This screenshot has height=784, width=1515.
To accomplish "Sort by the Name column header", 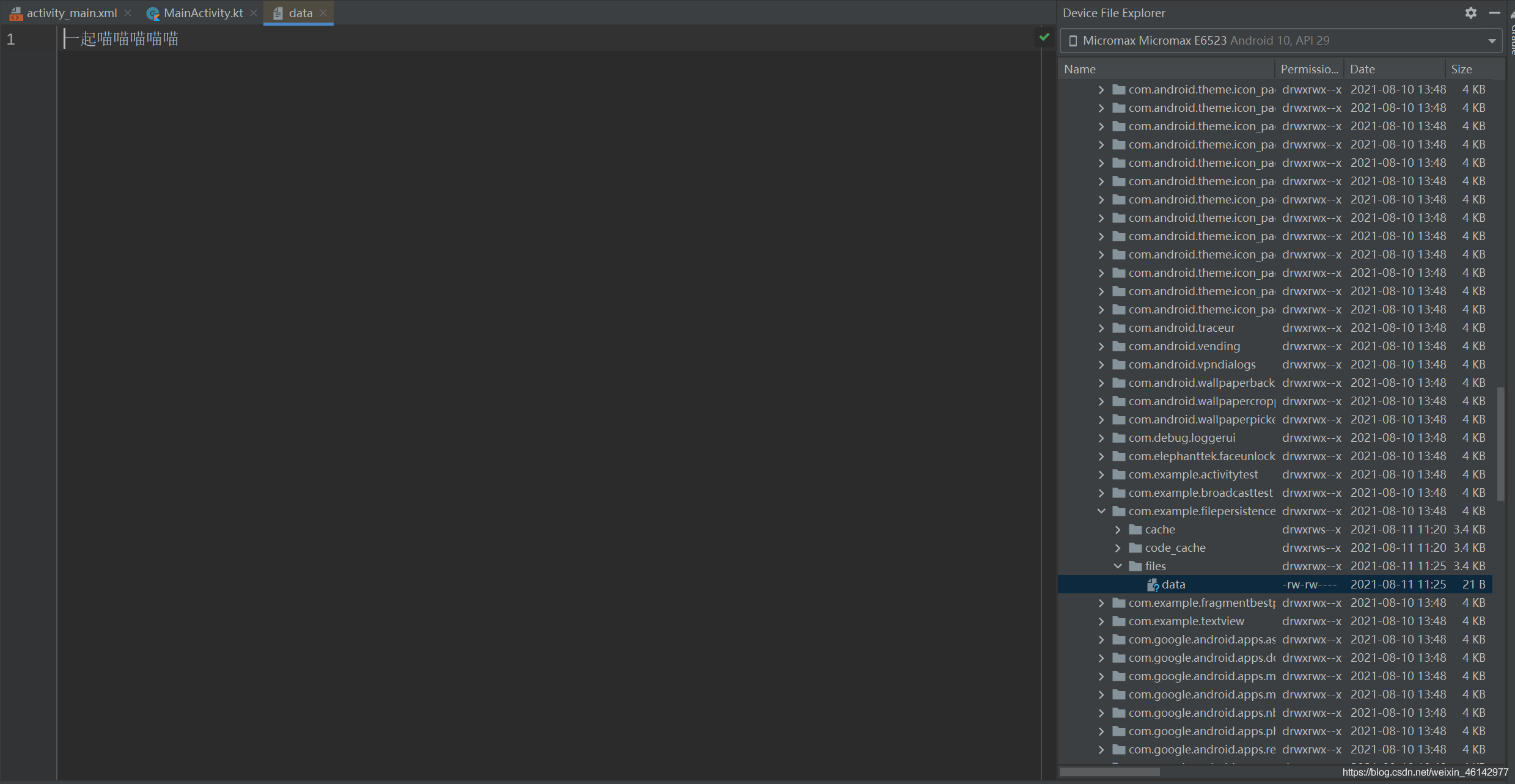I will pyautogui.click(x=1166, y=69).
